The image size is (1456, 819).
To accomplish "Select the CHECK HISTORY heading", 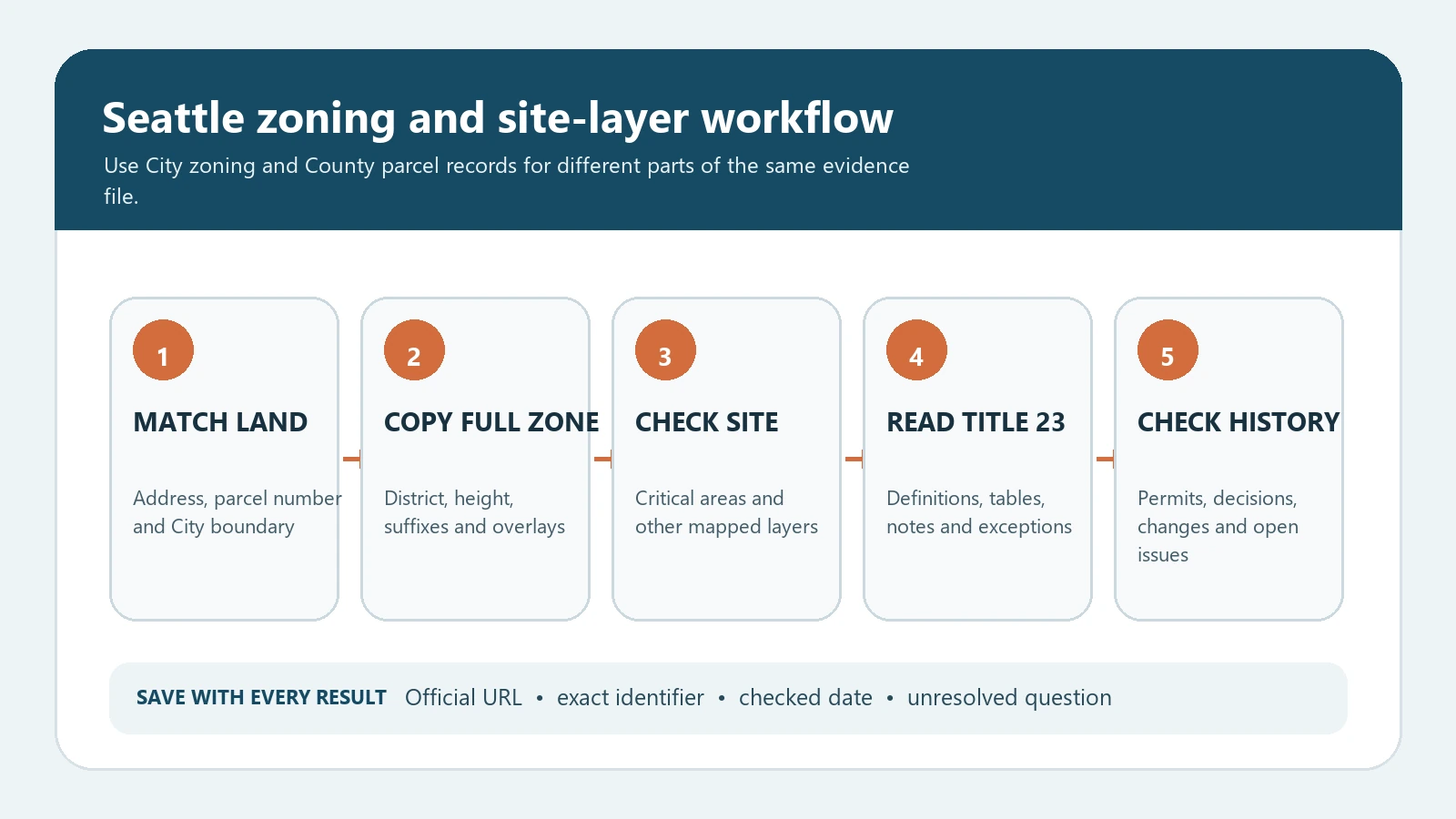I will pyautogui.click(x=1239, y=422).
